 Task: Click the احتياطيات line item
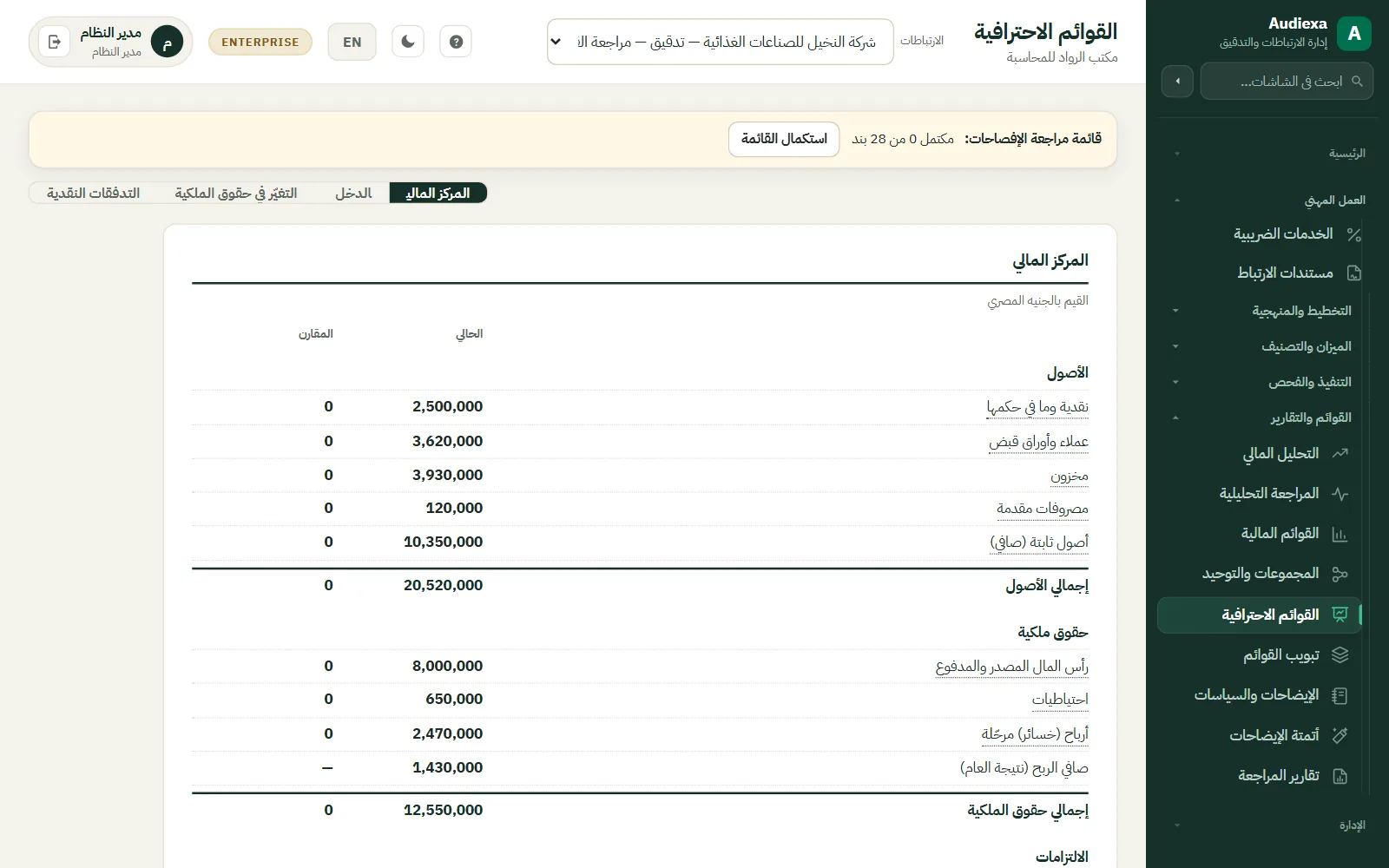(1060, 700)
